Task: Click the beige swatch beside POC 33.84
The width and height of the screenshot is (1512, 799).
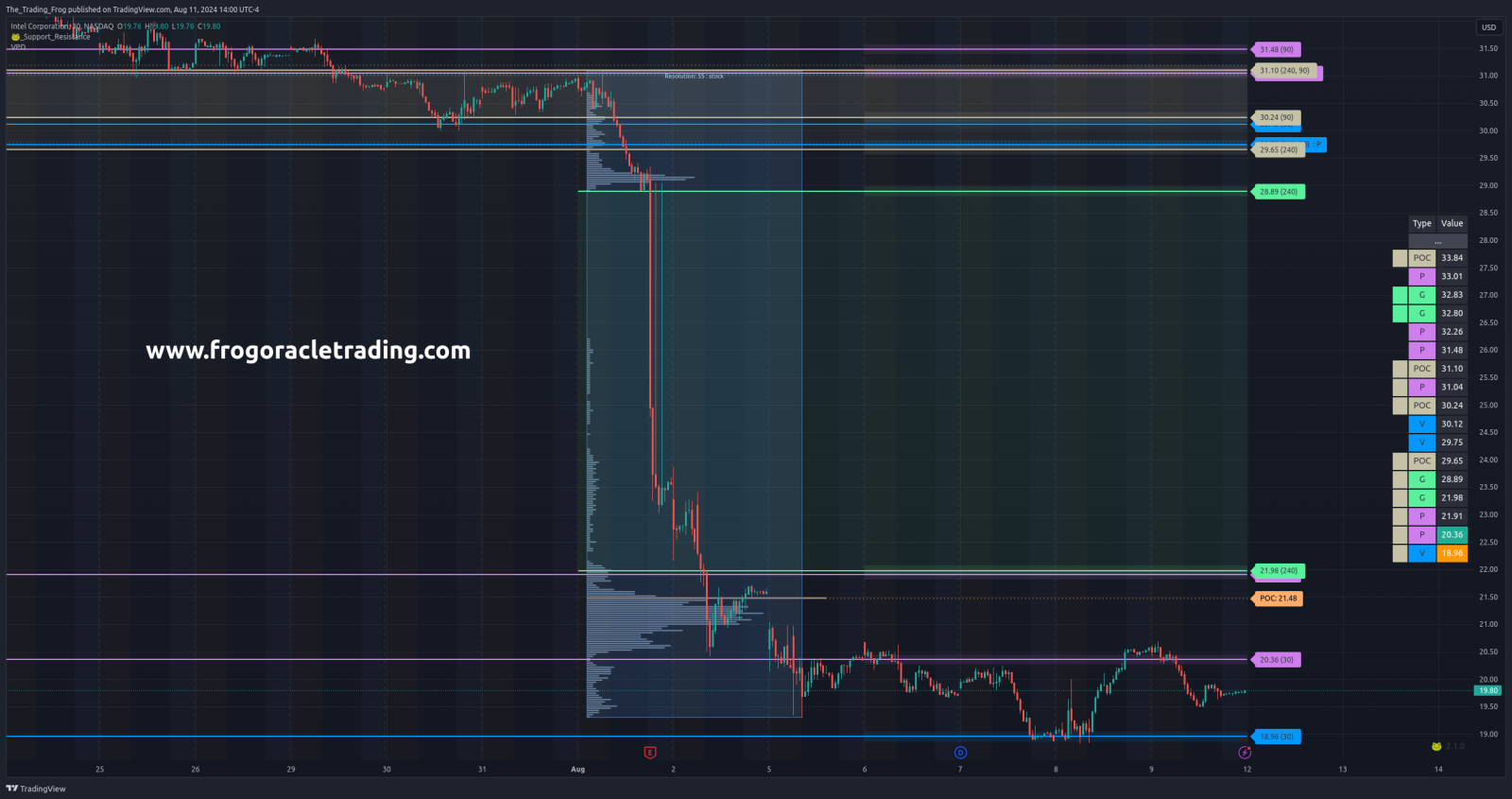Action: (x=1400, y=257)
